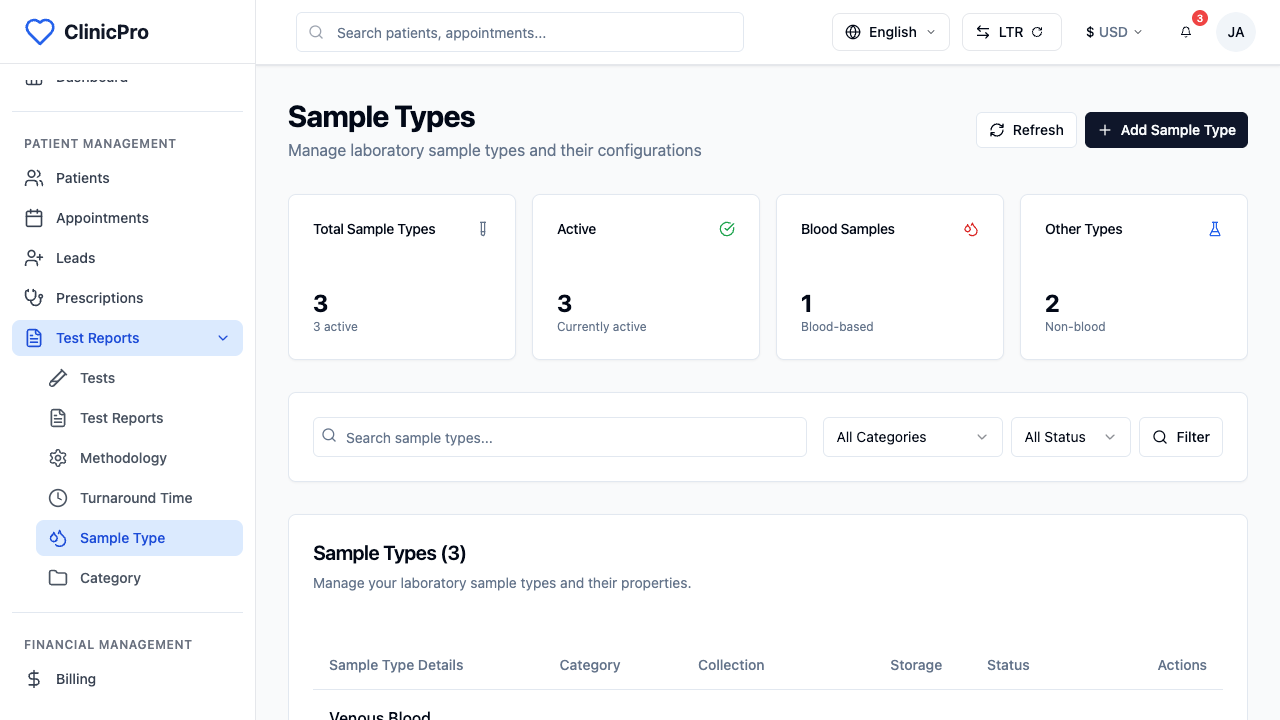Open the USD currency dropdown
The height and width of the screenshot is (720, 1280).
pos(1113,32)
